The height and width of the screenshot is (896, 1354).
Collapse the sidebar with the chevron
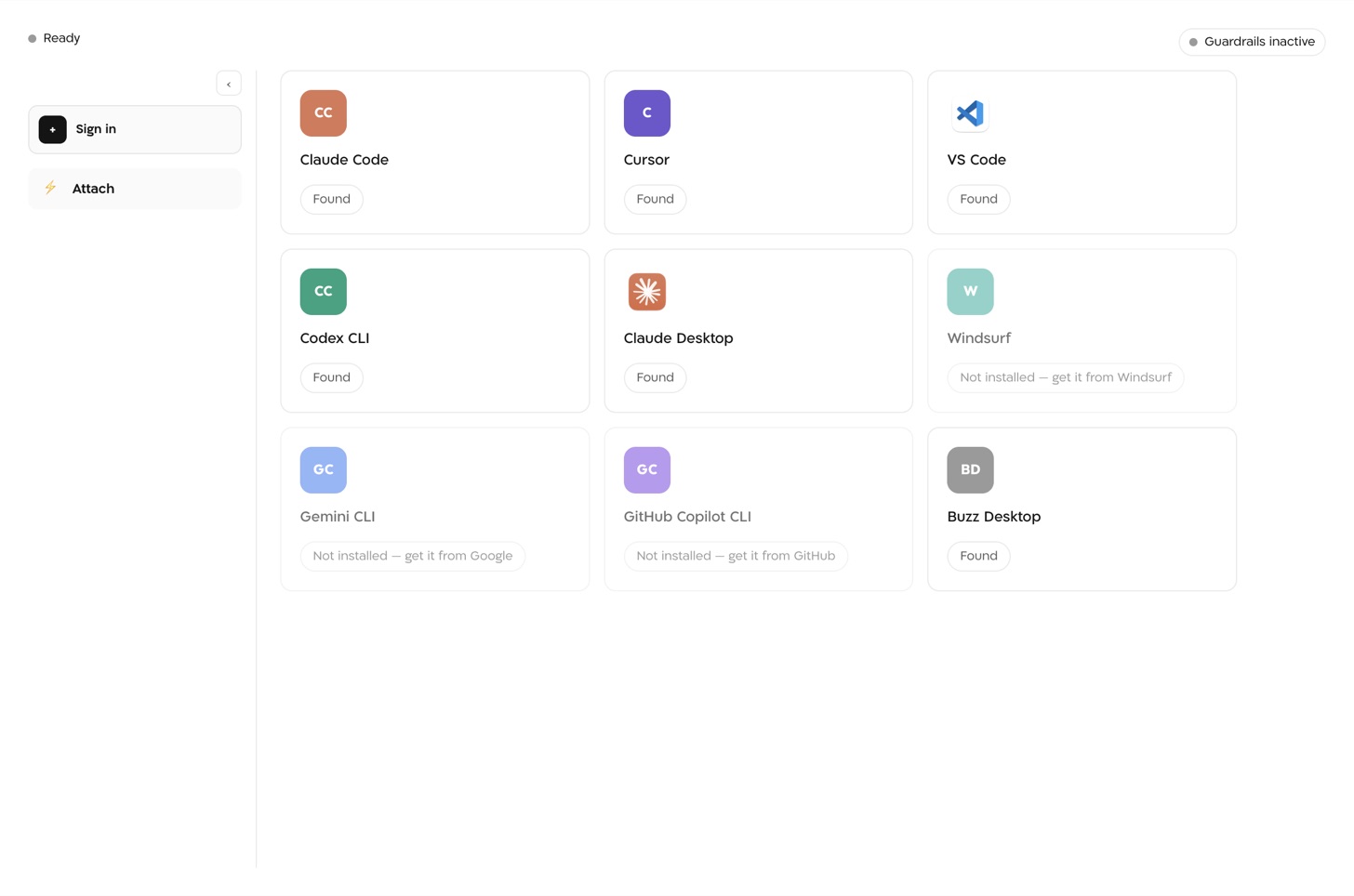229,84
